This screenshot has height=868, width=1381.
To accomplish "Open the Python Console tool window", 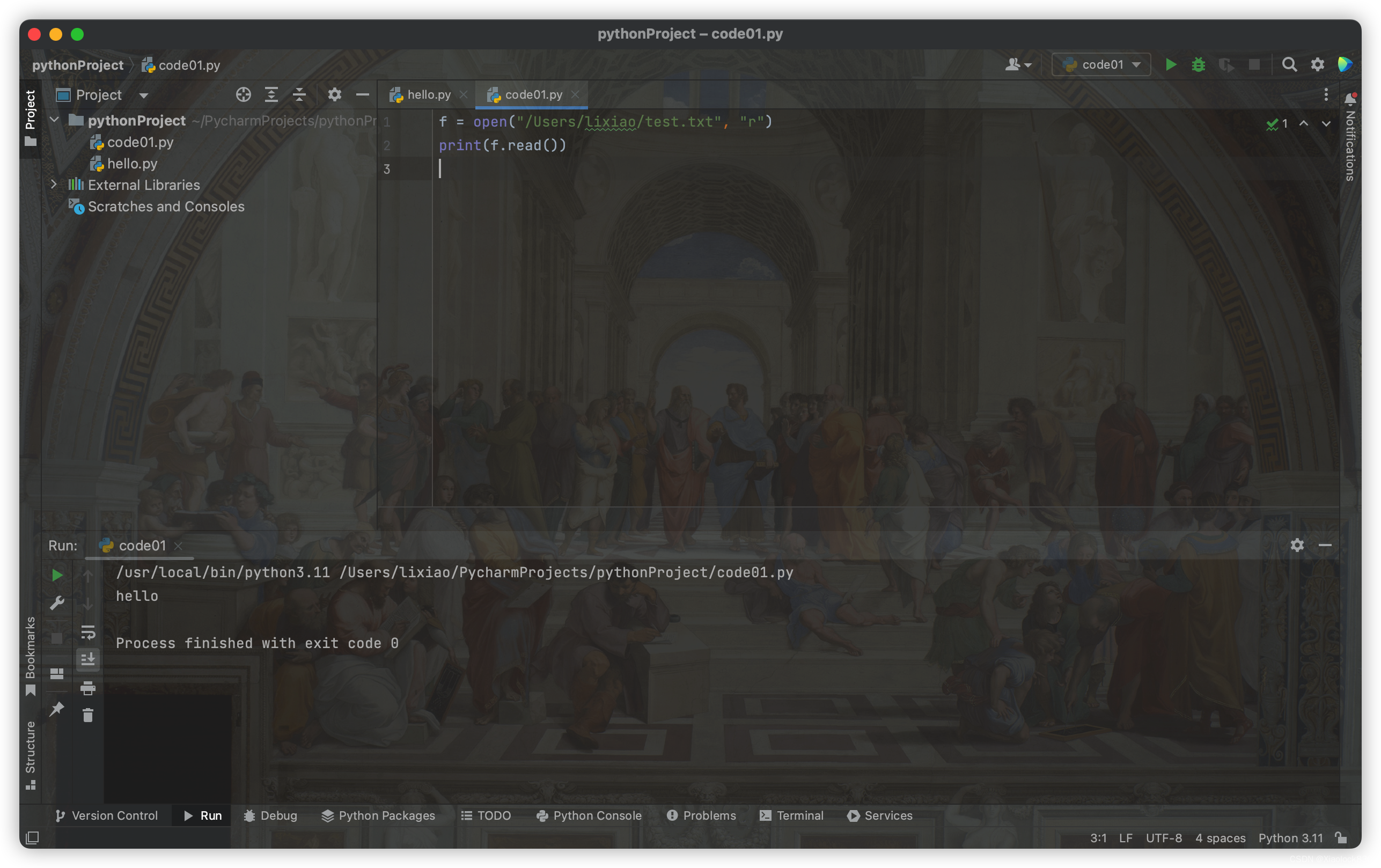I will [589, 815].
